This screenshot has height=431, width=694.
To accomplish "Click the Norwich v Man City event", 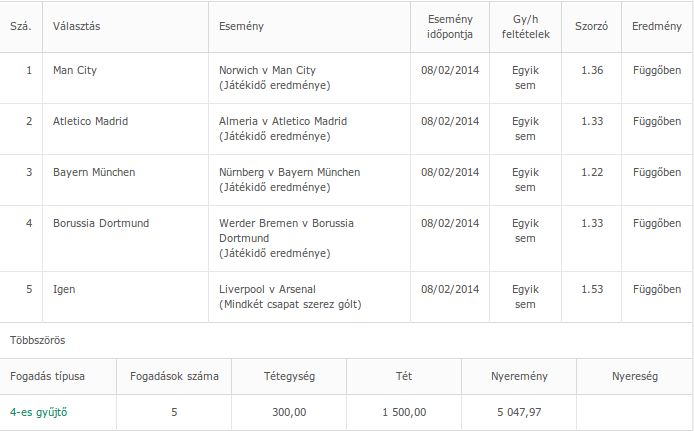I will (x=267, y=71).
